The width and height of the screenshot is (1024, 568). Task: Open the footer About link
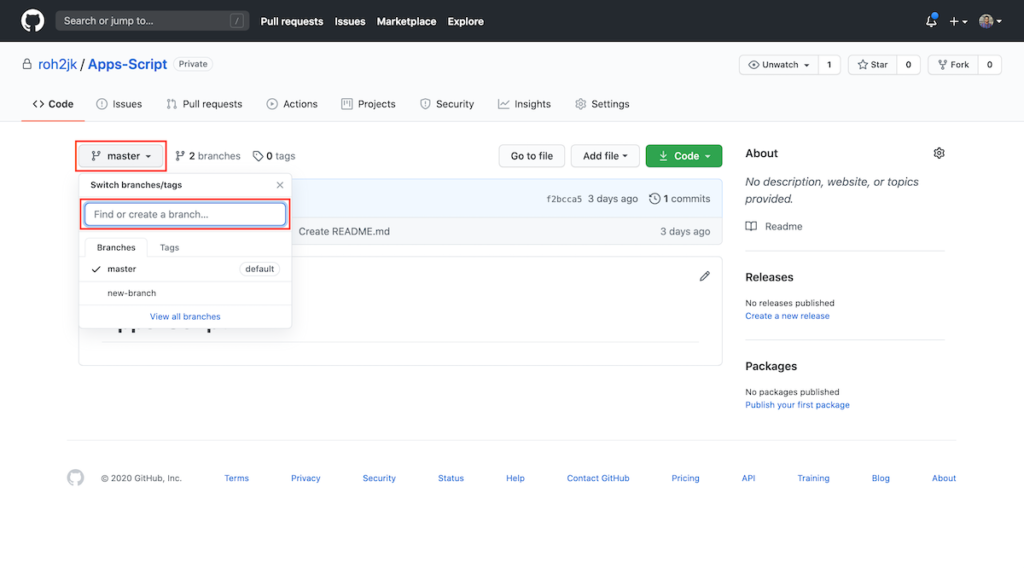coord(944,478)
